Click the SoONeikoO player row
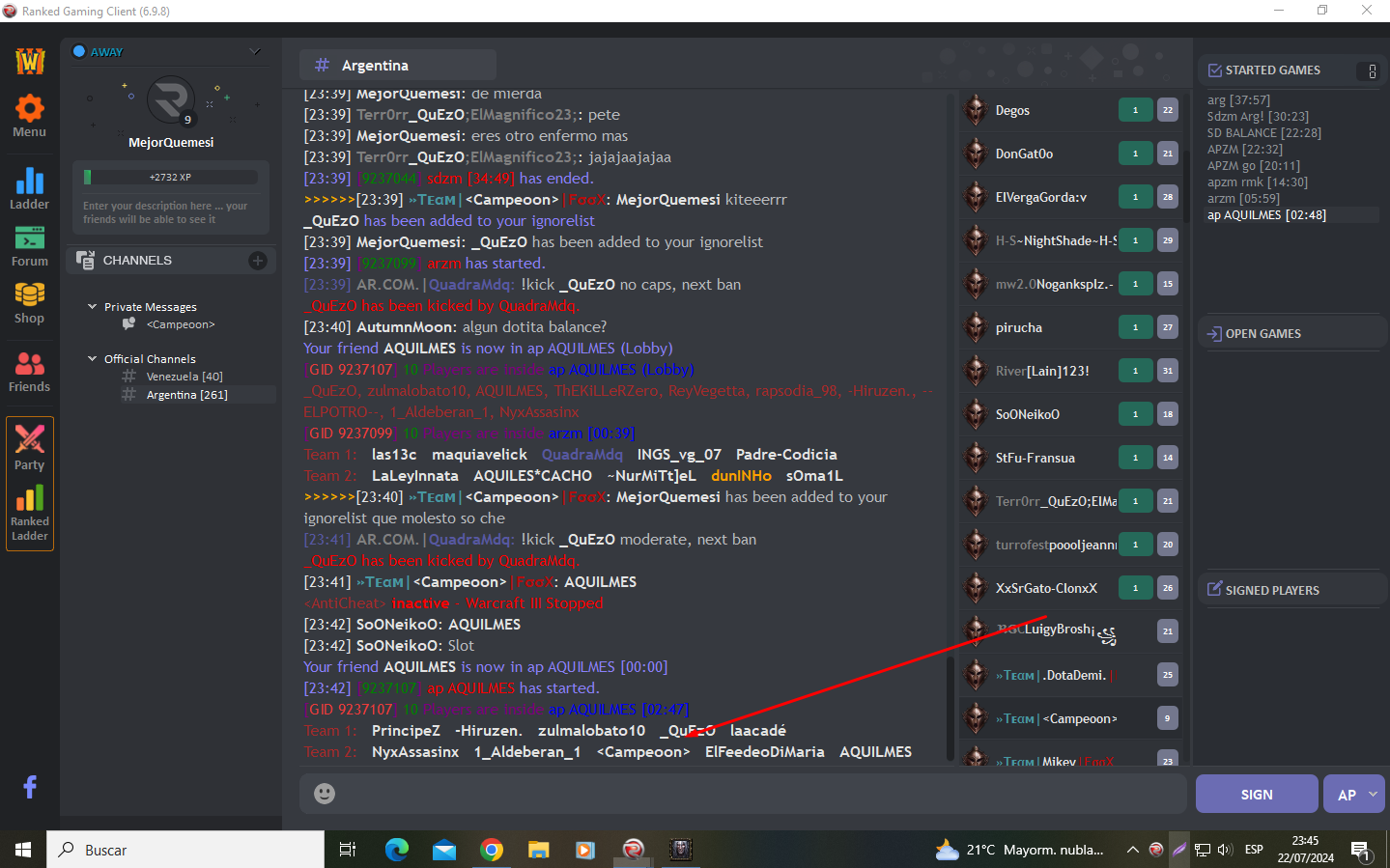This screenshot has width=1390, height=868. [x=1070, y=414]
